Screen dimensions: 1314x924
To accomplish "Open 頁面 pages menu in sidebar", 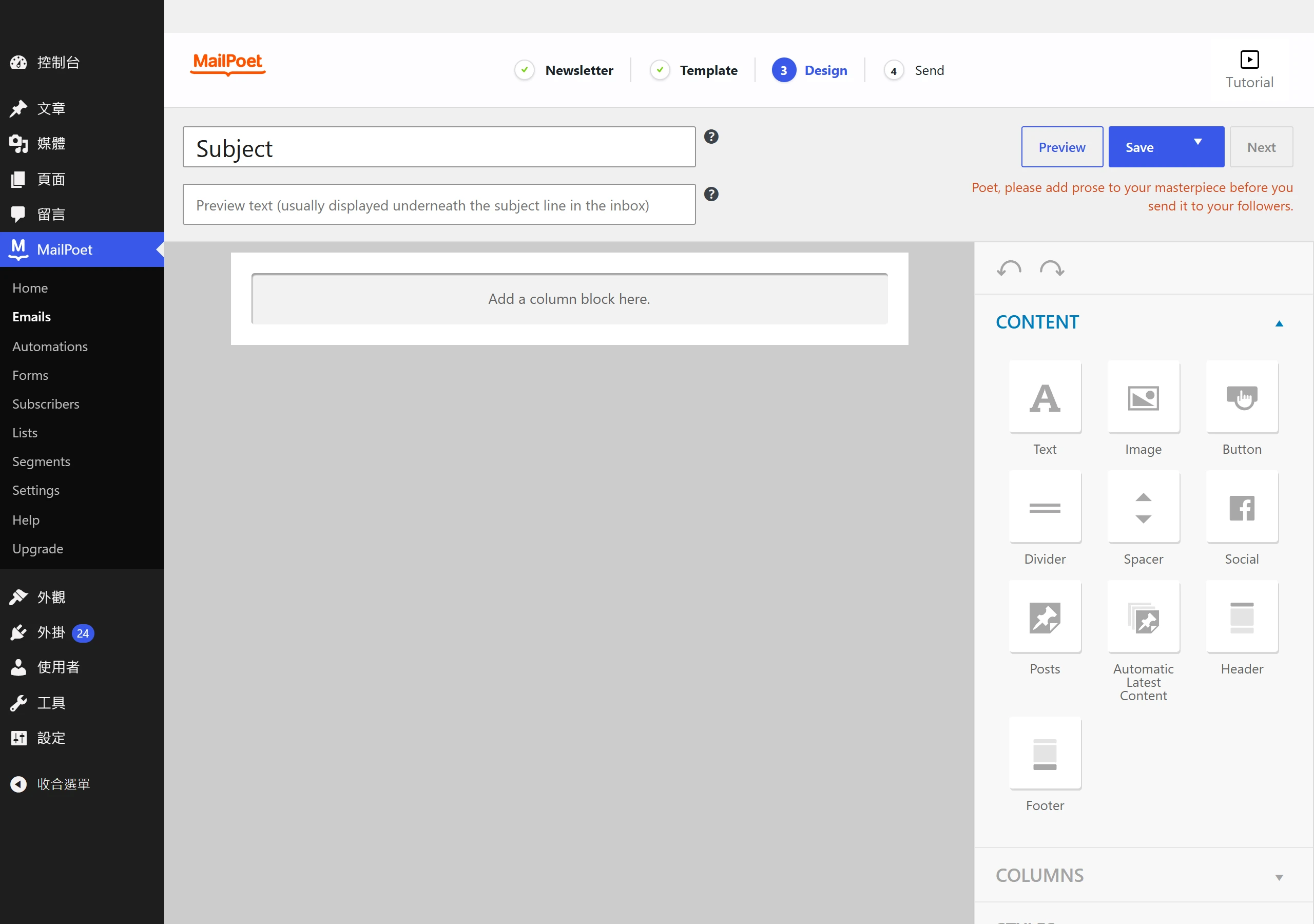I will click(82, 179).
